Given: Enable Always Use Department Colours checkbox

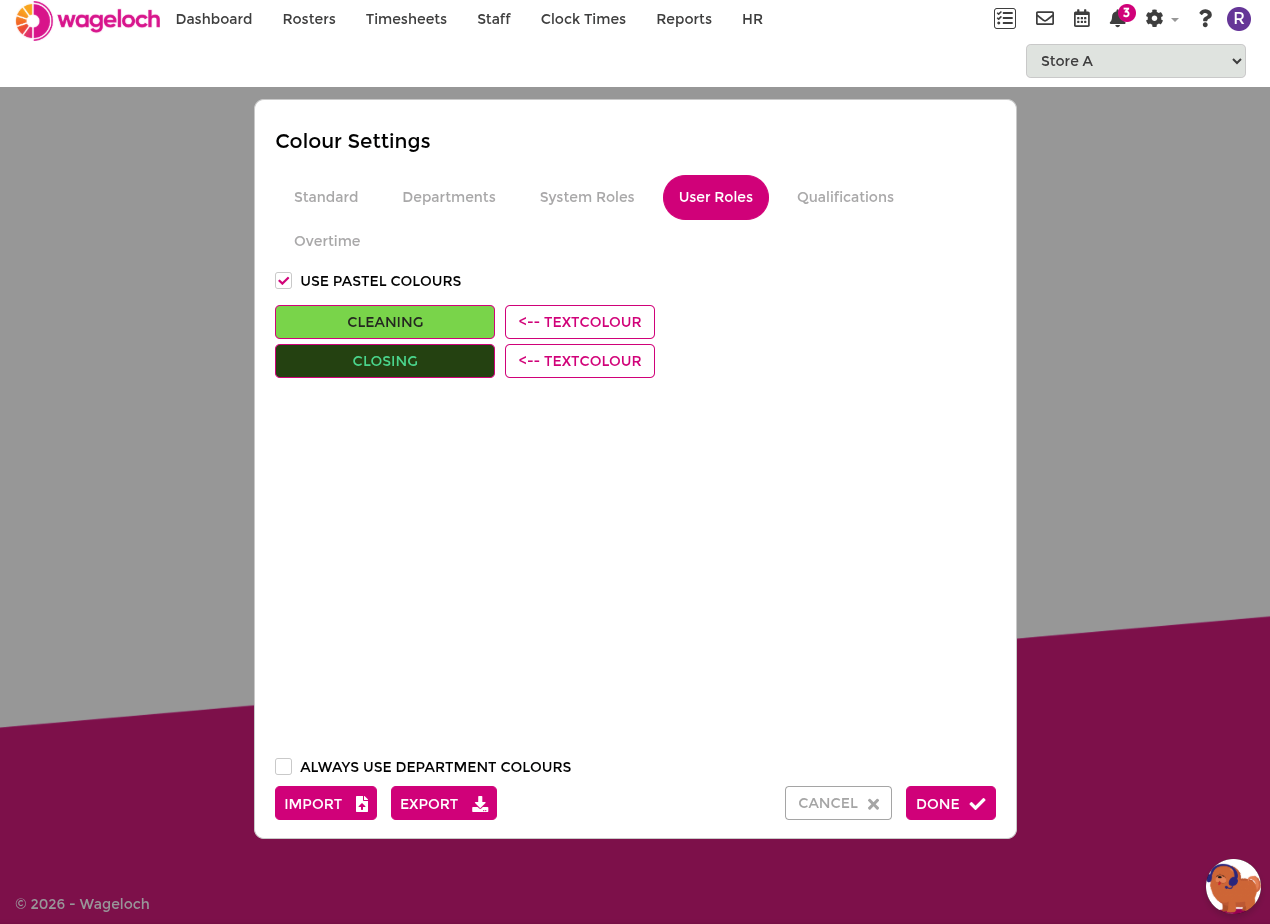Looking at the screenshot, I should point(284,767).
